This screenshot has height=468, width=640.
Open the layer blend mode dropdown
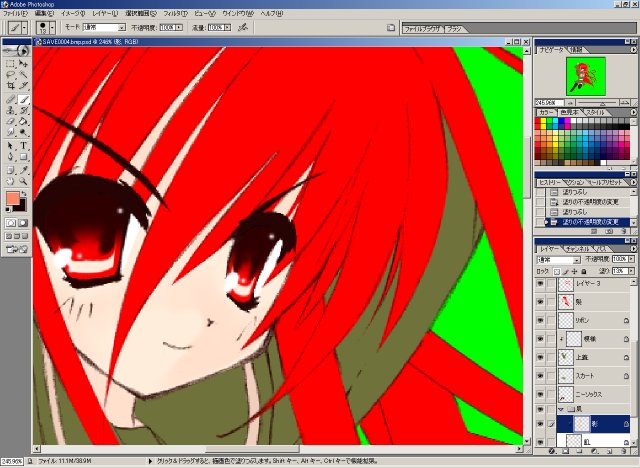[576, 260]
